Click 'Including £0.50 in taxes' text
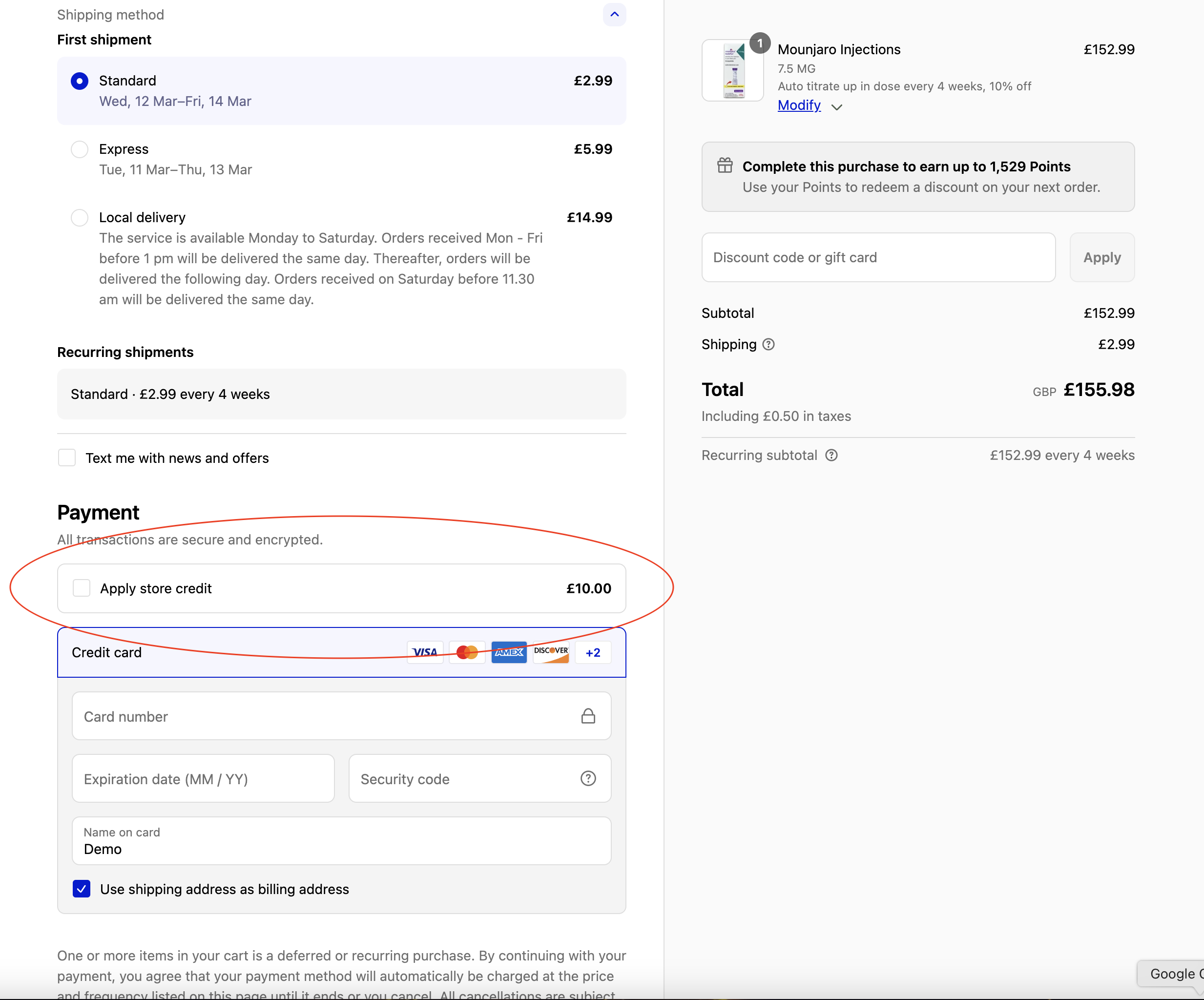Image resolution: width=1204 pixels, height=1000 pixels. (x=776, y=417)
